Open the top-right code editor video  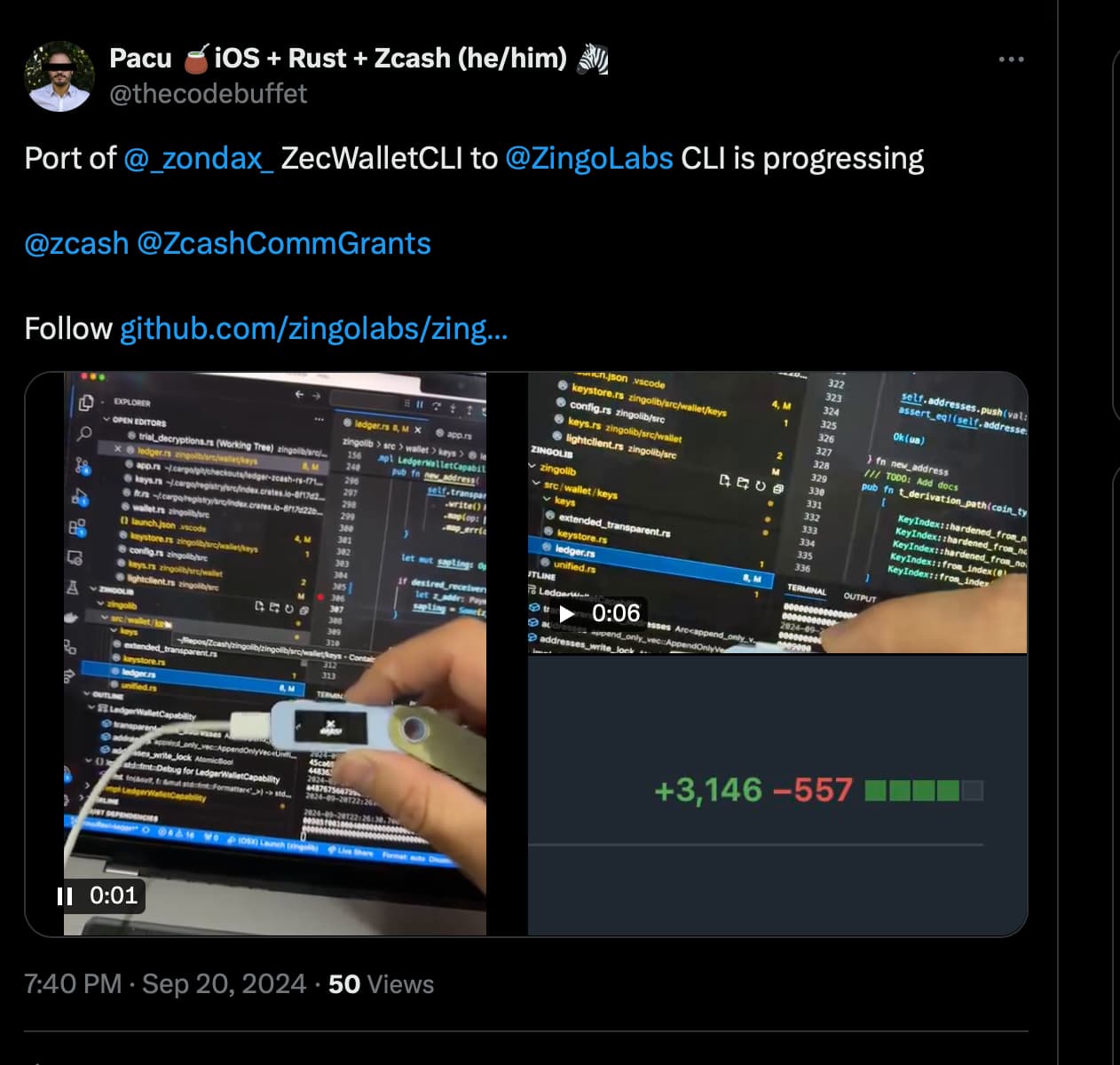(777, 513)
